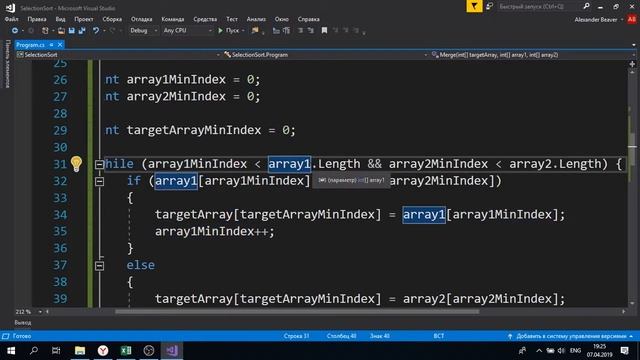The width and height of the screenshot is (640, 360).
Task: Click the split editor handle above scrollbar
Action: tap(632, 64)
